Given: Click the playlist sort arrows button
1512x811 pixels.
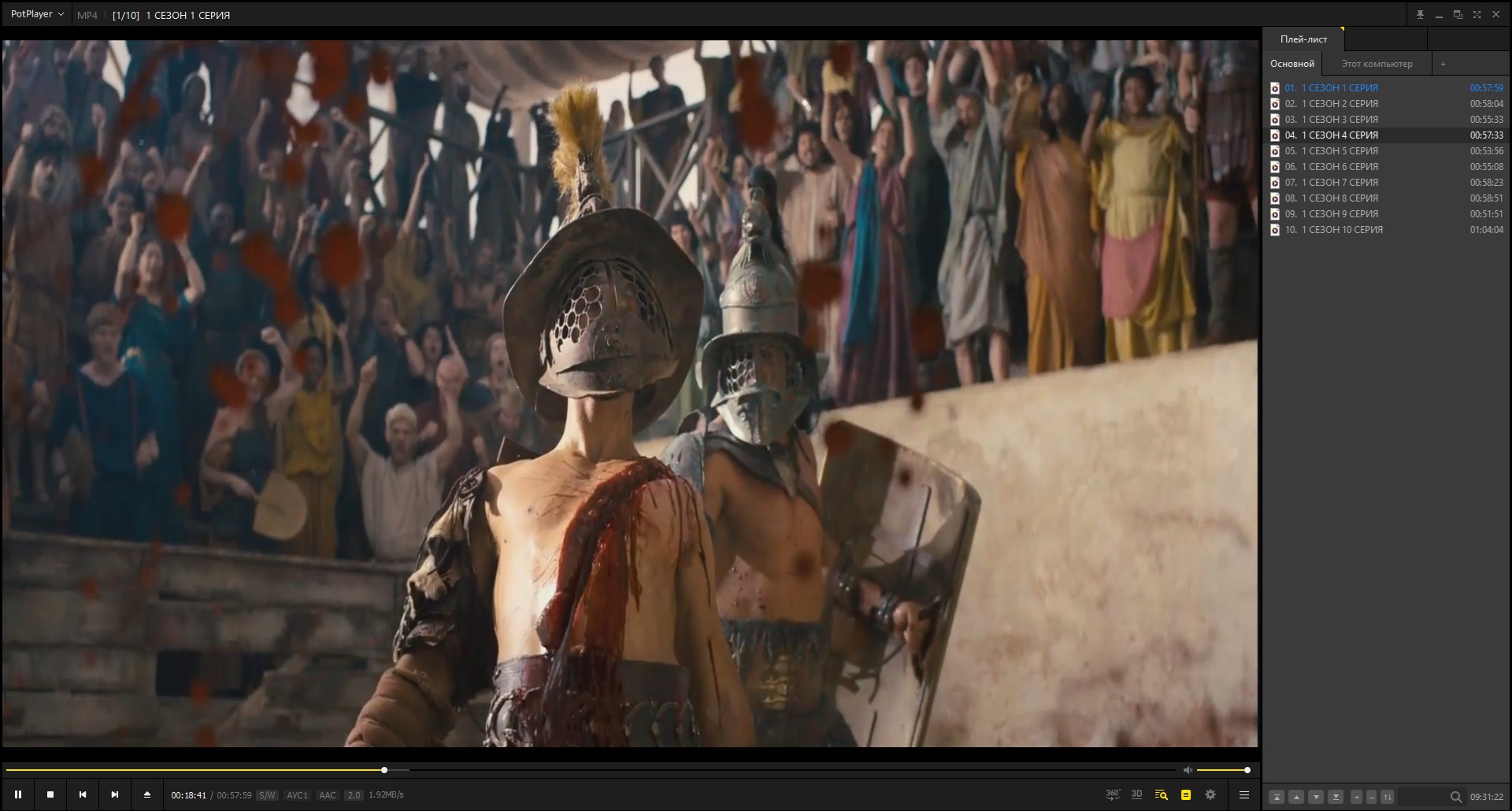Looking at the screenshot, I should point(1388,797).
